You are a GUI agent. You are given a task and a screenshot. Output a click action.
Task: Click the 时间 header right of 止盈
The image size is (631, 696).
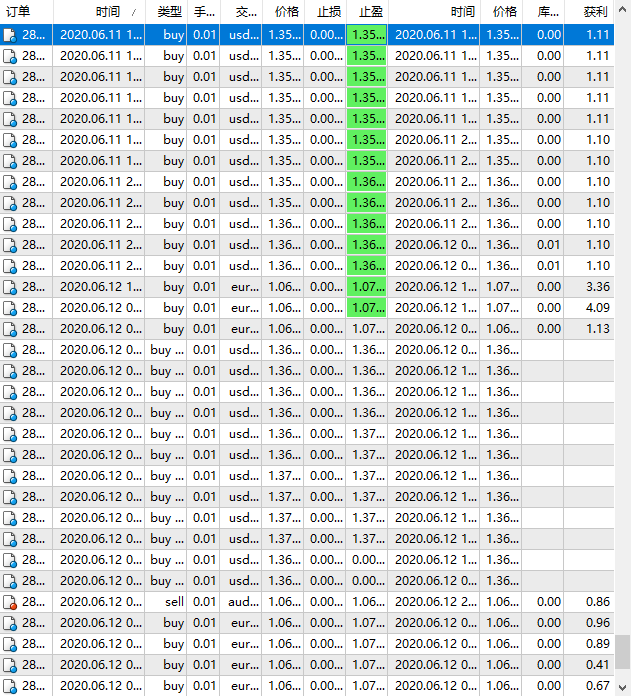coord(434,12)
